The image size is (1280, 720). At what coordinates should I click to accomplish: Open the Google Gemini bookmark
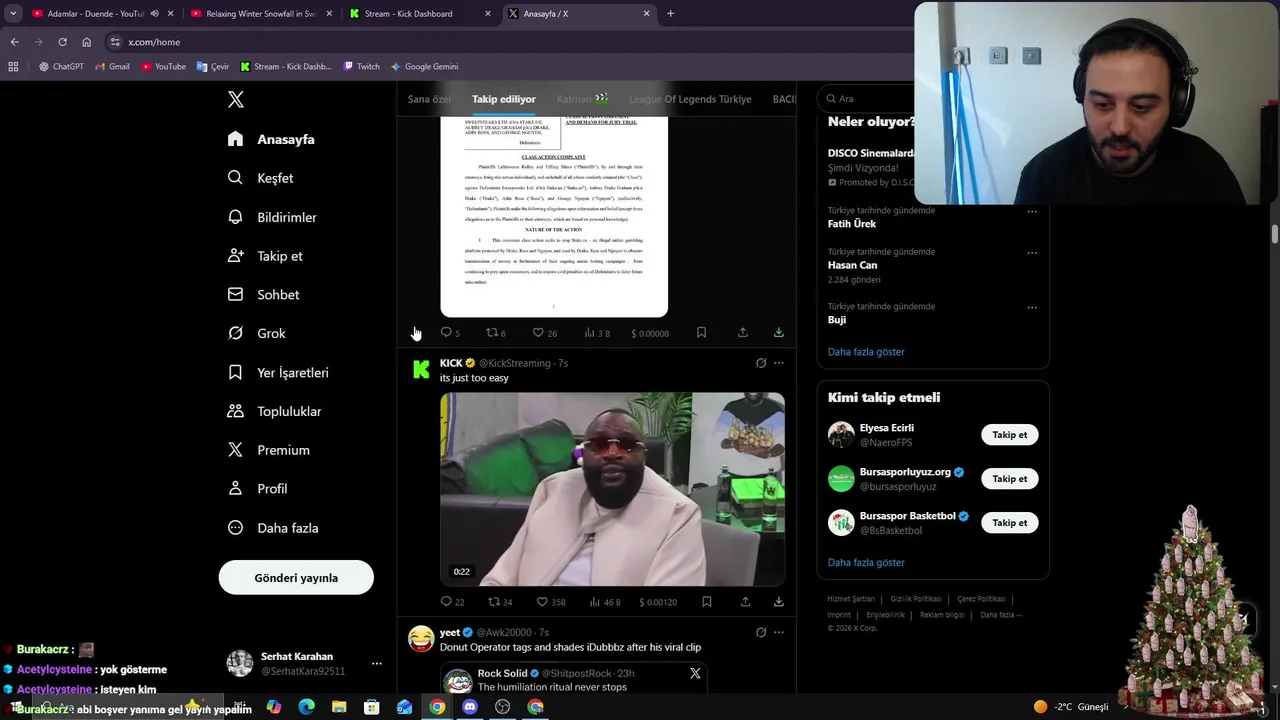424,67
